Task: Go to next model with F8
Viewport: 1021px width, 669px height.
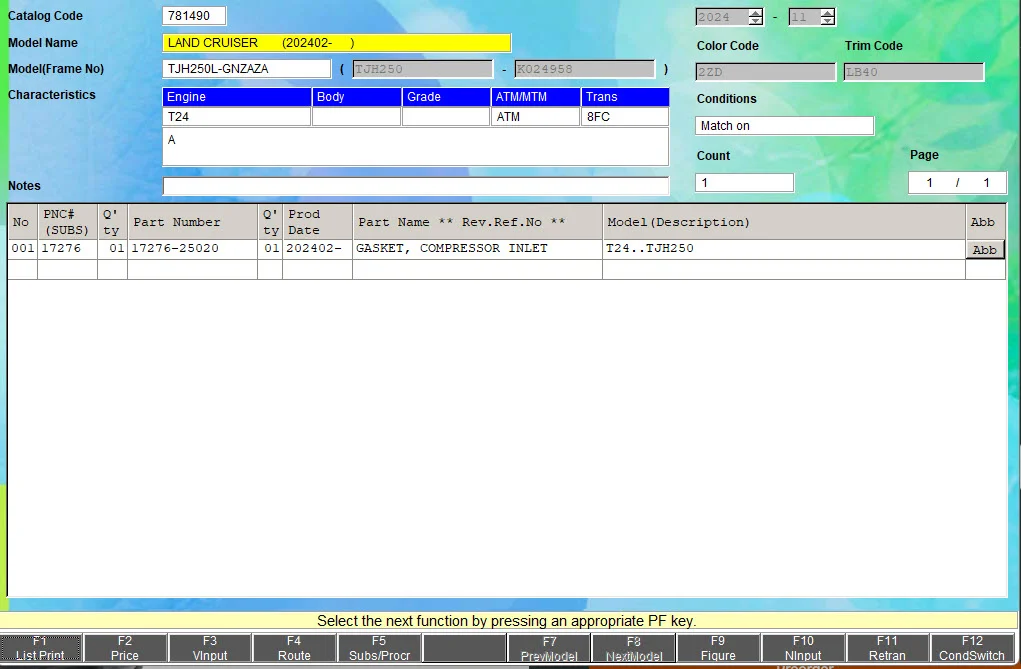Action: point(634,648)
